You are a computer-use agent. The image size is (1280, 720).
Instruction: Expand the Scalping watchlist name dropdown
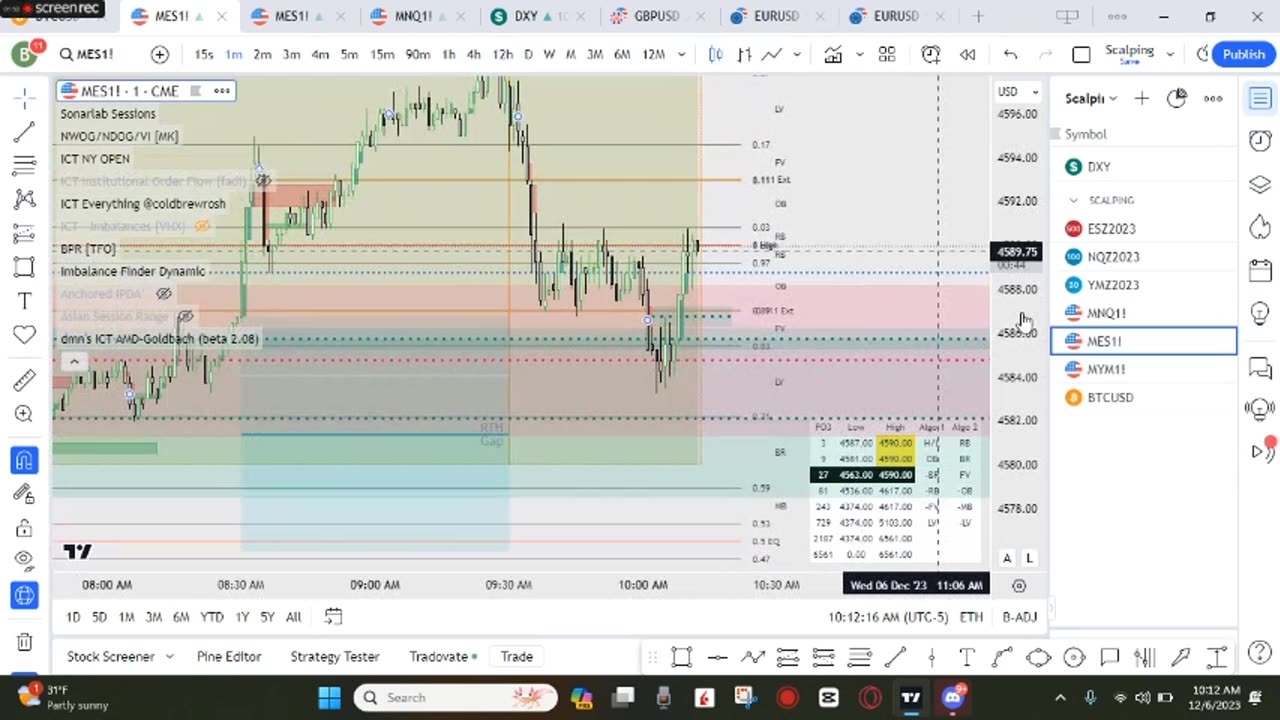click(x=1092, y=98)
